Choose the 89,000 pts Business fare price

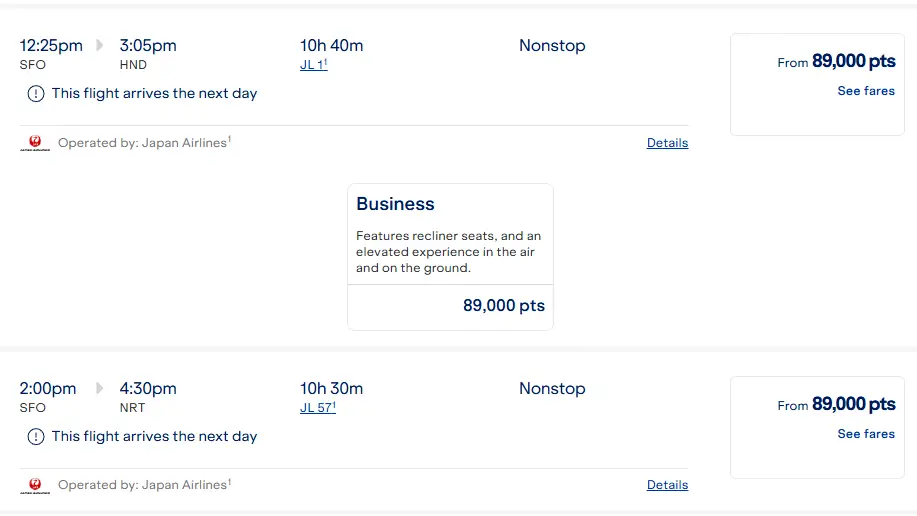[x=504, y=305]
